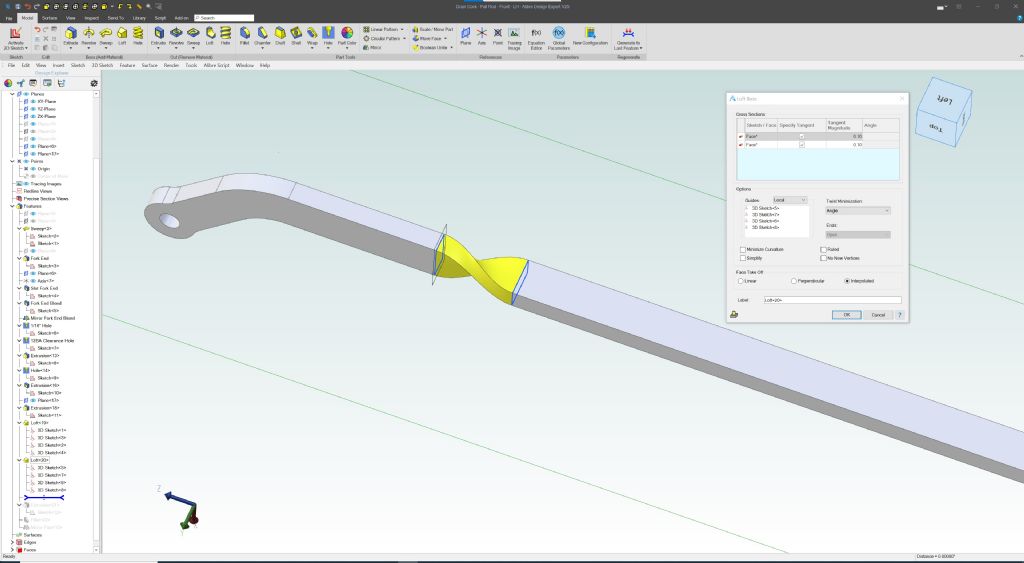Select the Boss Extrude tool
Screen dimensions: 1024x563
(71, 36)
